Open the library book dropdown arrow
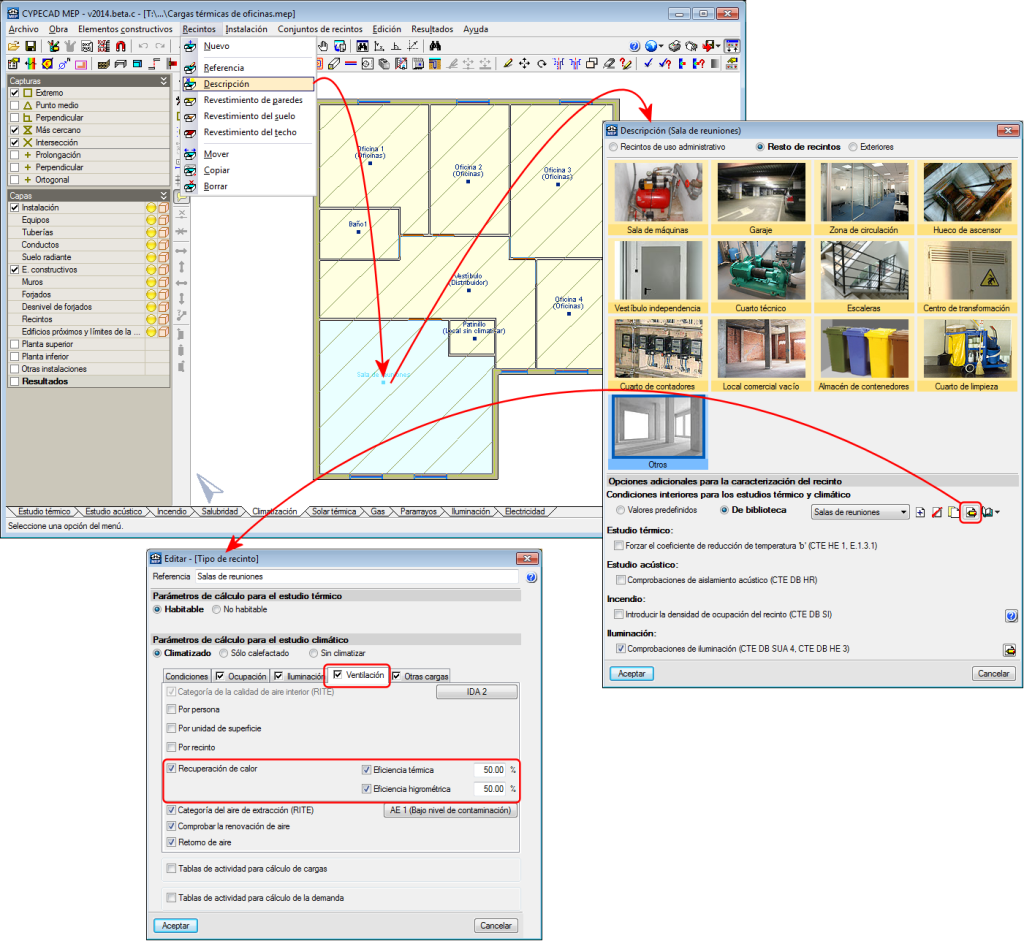This screenshot has height=941, width=1024. pyautogui.click(x=997, y=513)
